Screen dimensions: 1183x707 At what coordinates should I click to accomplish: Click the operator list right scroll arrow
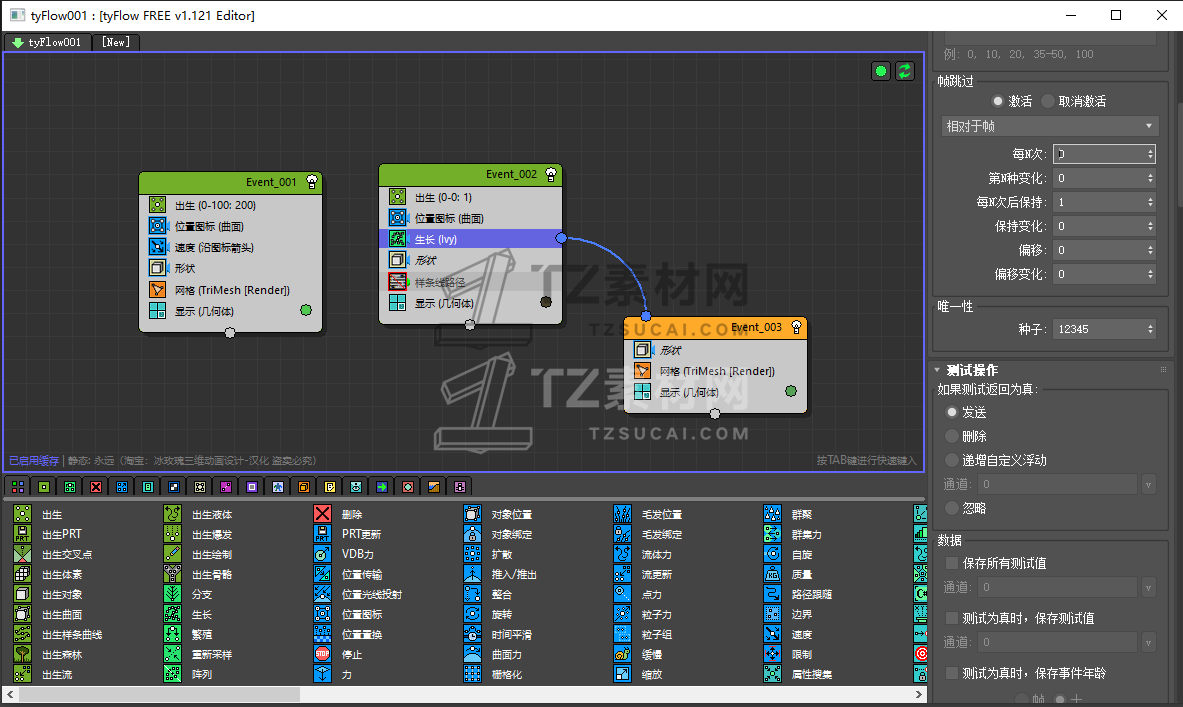[918, 694]
